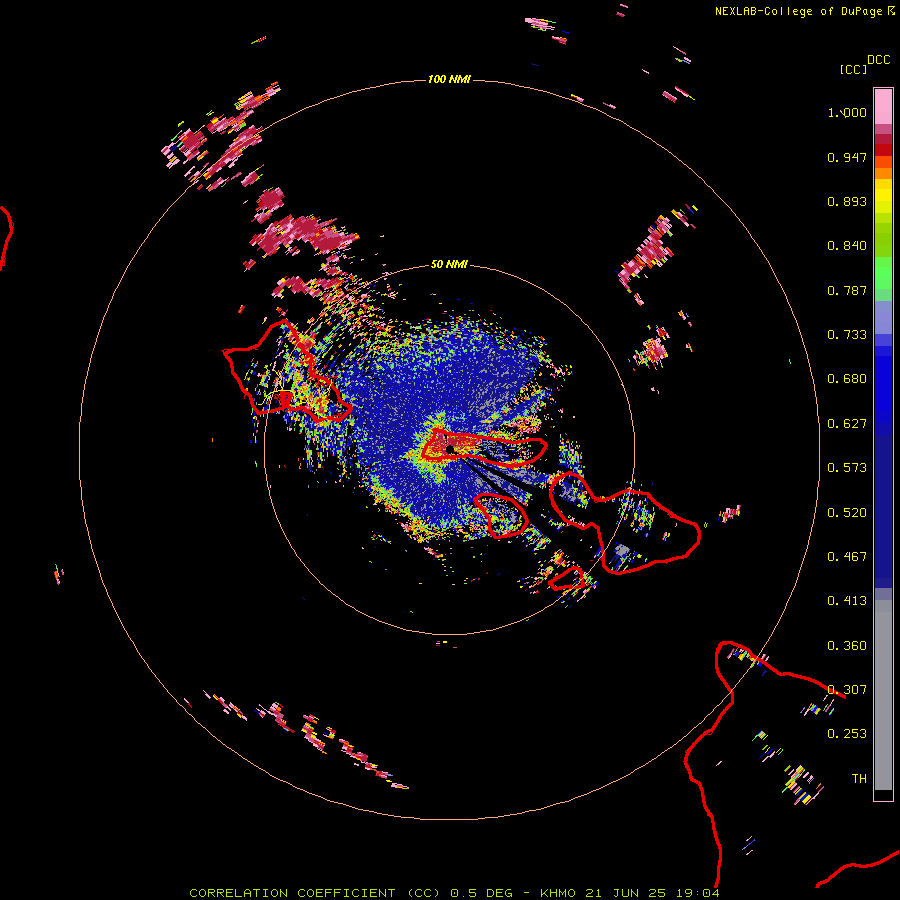Click the KHMO radar site black center dot
Viewport: 900px width, 900px height.
coord(450,449)
